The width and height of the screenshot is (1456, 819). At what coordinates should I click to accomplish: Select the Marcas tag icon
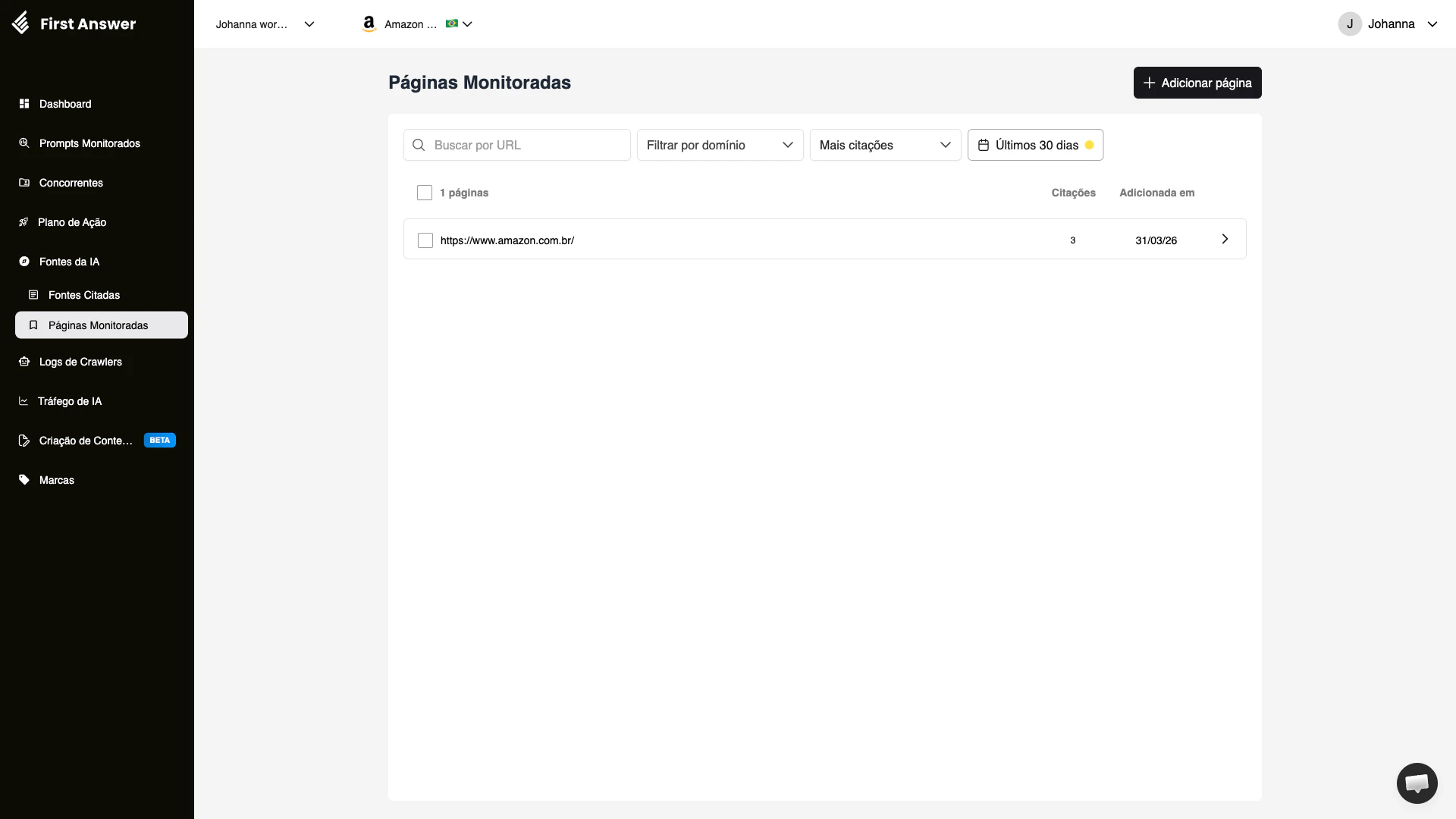[x=24, y=479]
